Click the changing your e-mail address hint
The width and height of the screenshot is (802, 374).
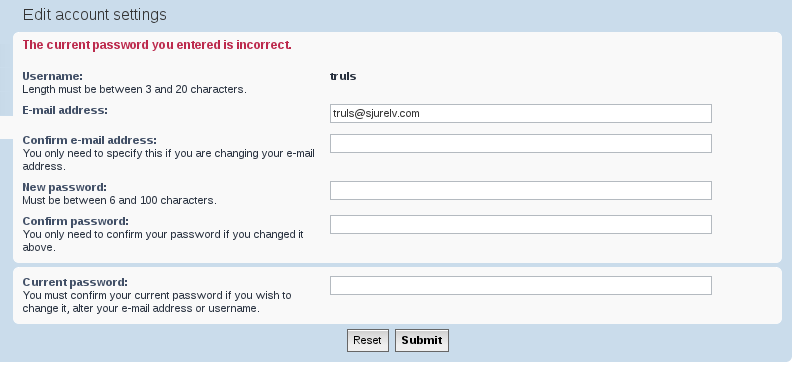(x=168, y=160)
